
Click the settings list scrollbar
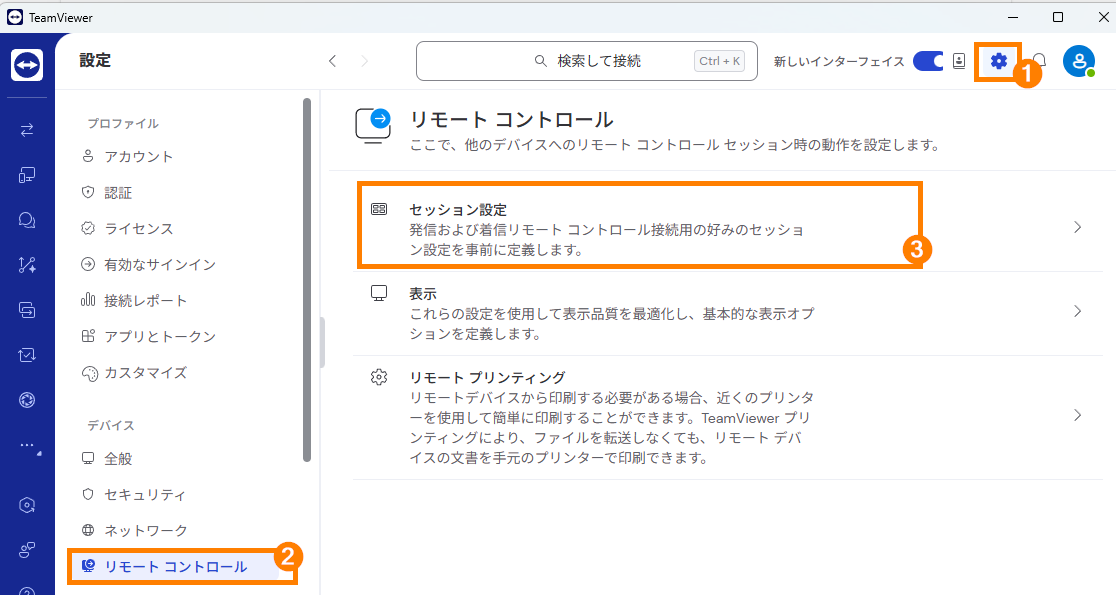coord(307,280)
